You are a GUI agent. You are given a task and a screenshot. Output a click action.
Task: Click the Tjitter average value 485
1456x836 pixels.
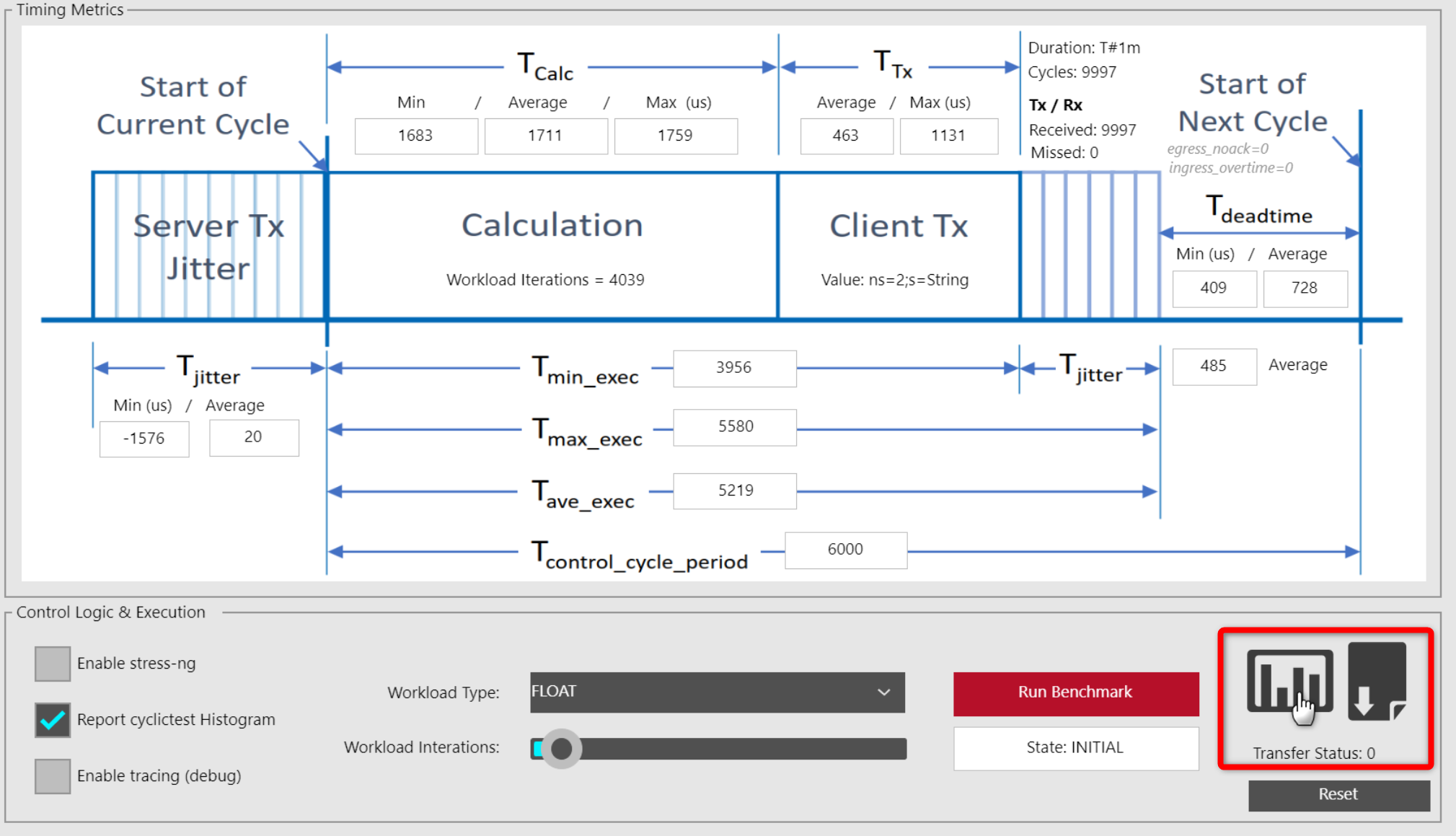coord(1214,366)
